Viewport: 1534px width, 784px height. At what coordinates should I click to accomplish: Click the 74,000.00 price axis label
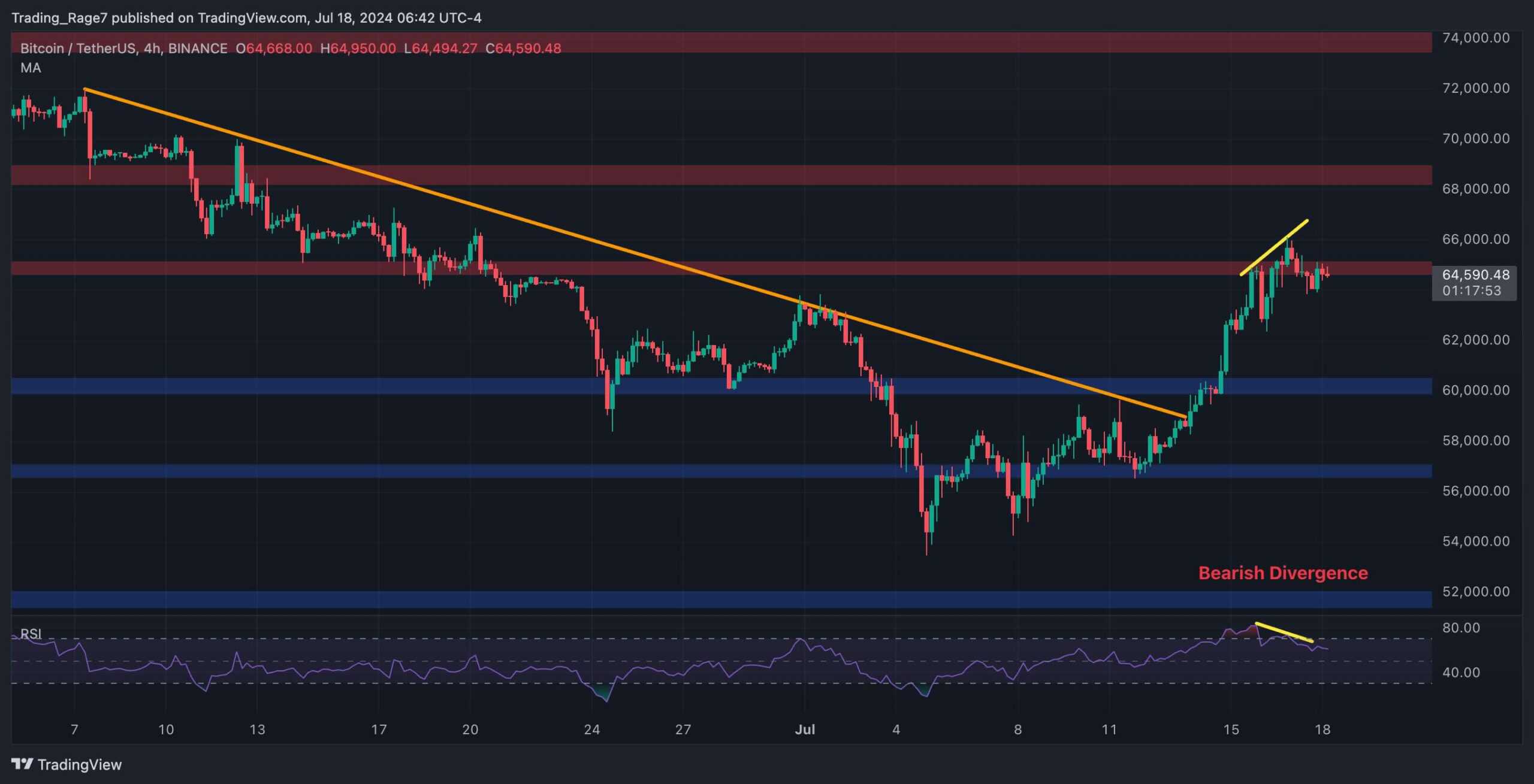(x=1475, y=38)
